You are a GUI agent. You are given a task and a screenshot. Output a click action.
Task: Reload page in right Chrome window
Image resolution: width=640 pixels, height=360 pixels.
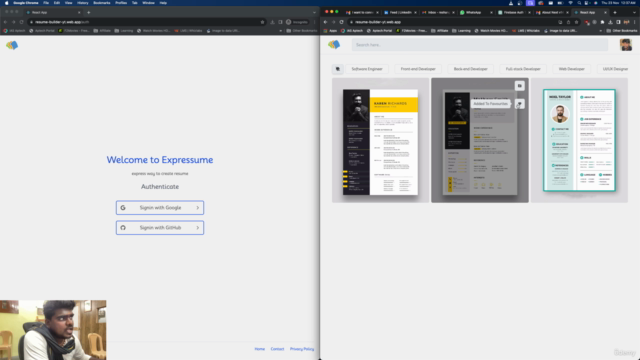point(342,22)
